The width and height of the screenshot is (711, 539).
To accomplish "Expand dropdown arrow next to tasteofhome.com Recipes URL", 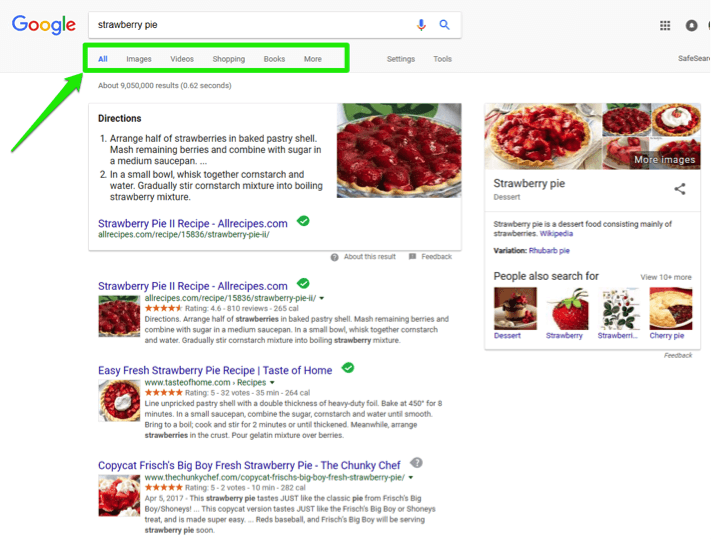I will 272,383.
